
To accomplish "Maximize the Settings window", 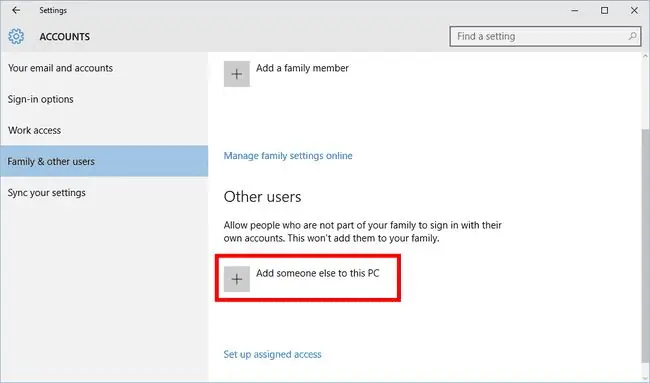I will (604, 10).
